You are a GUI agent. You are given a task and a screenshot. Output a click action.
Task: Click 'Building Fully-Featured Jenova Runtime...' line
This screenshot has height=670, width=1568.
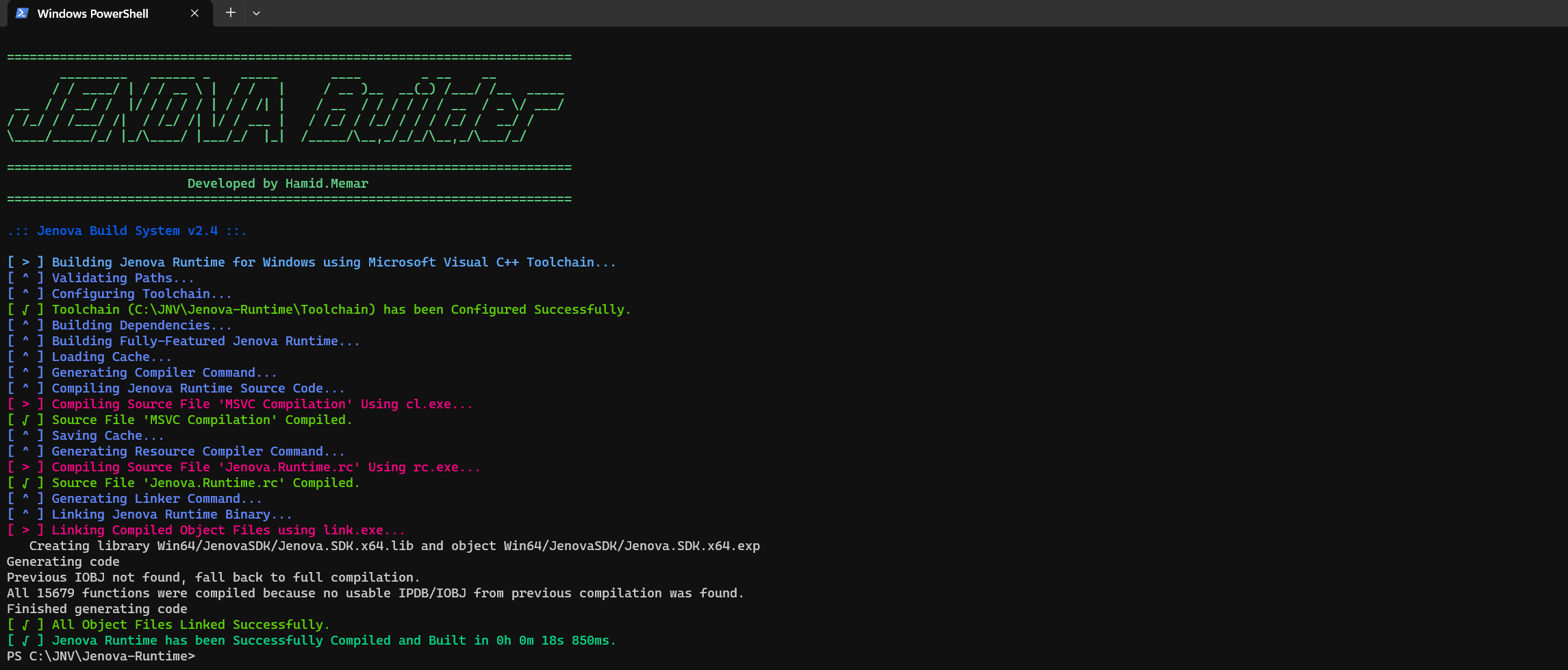pyautogui.click(x=184, y=341)
